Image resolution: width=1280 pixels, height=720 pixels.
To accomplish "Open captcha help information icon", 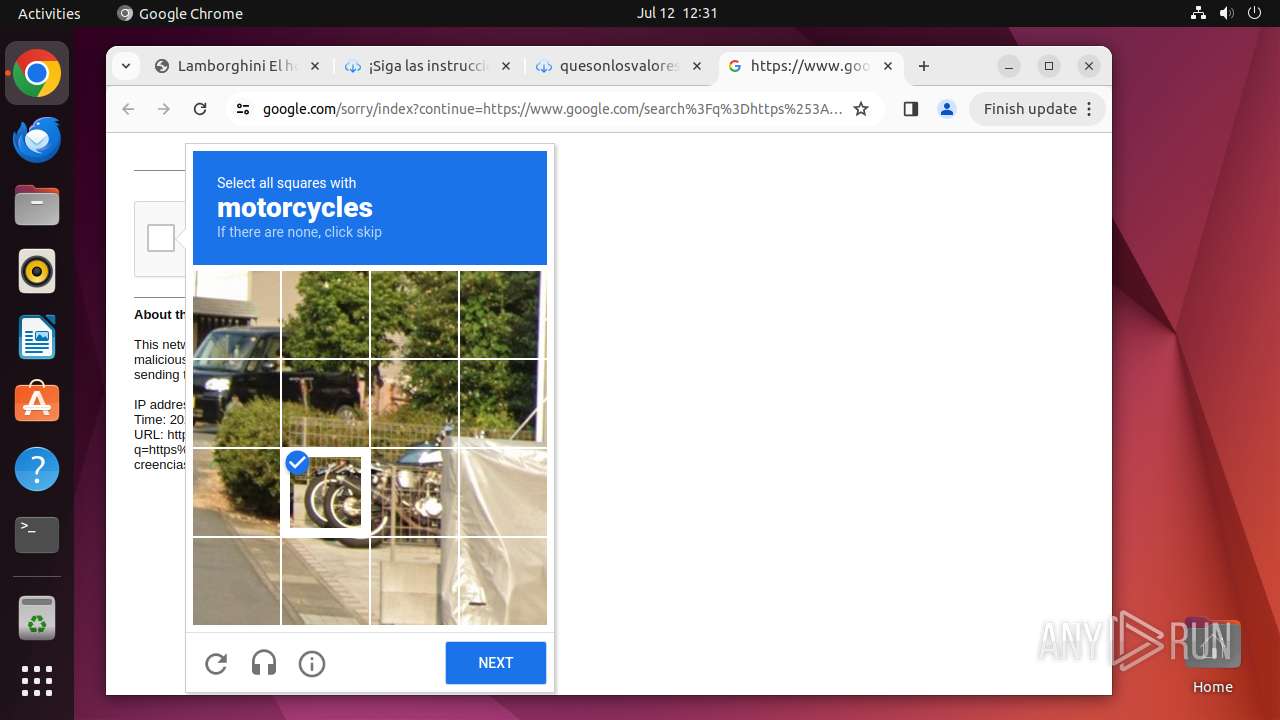I will point(312,663).
